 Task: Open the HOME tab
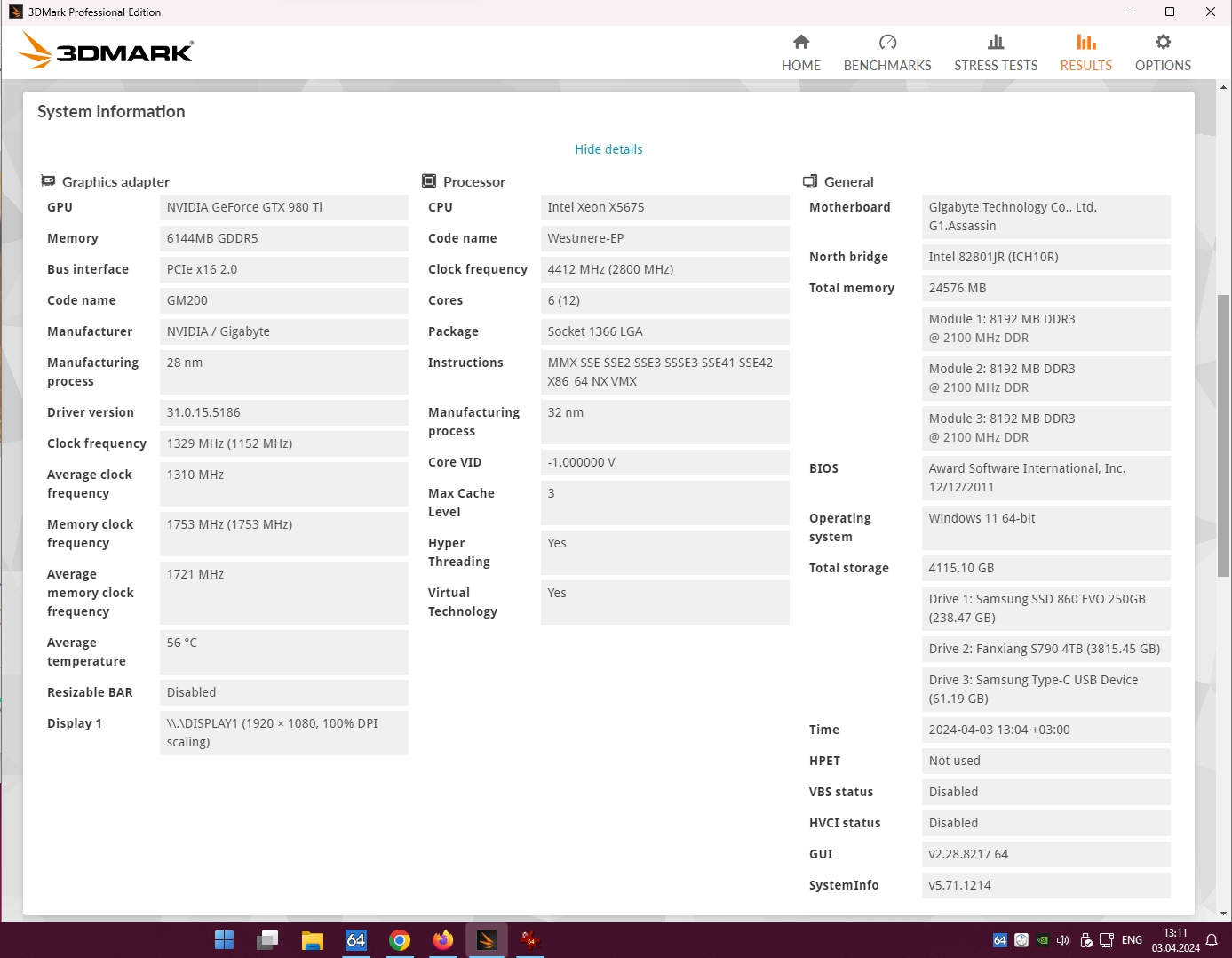800,53
